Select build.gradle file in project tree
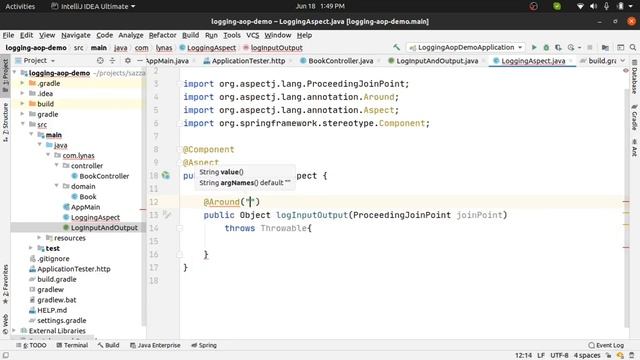640x360 pixels. (57, 279)
